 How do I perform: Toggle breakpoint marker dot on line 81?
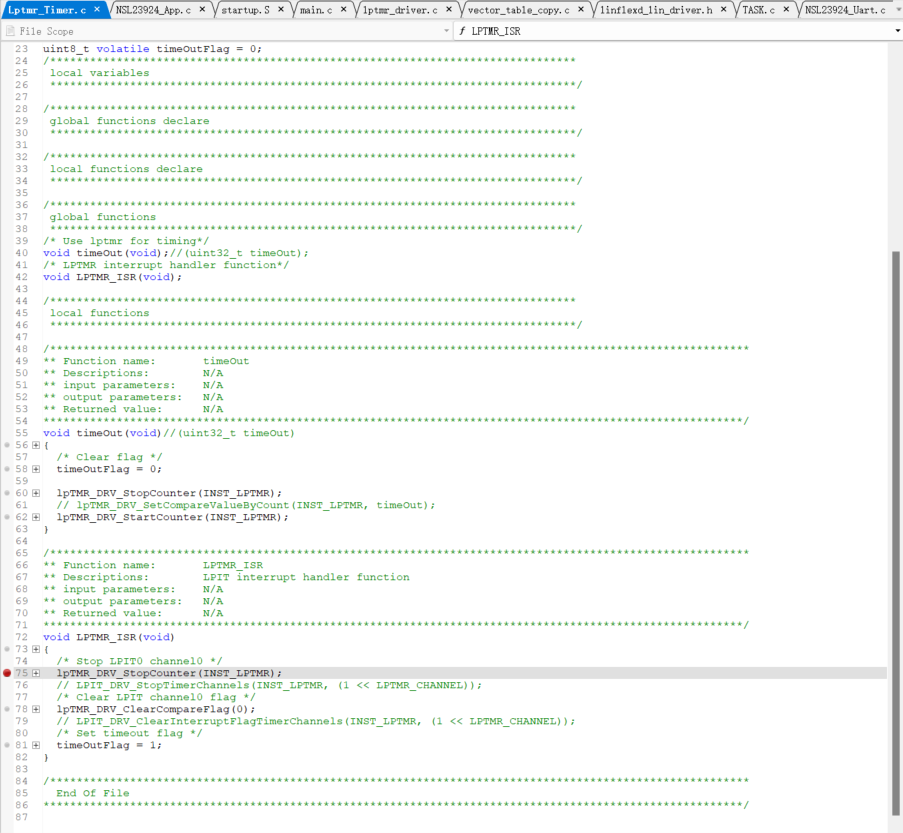tap(7, 745)
